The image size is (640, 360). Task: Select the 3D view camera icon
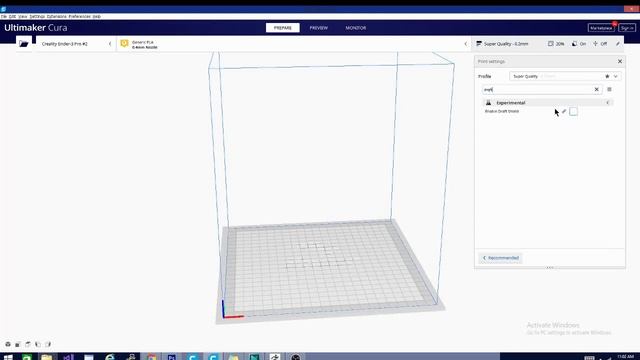pos(8,344)
